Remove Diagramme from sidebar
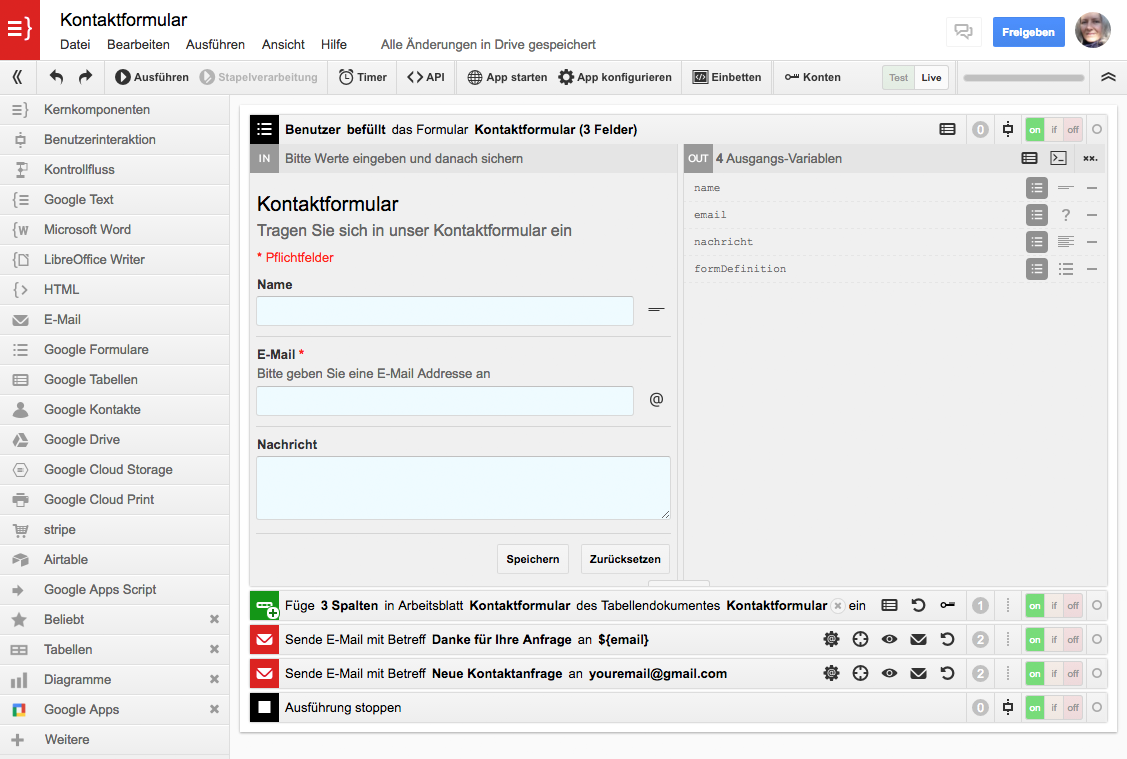 point(214,679)
